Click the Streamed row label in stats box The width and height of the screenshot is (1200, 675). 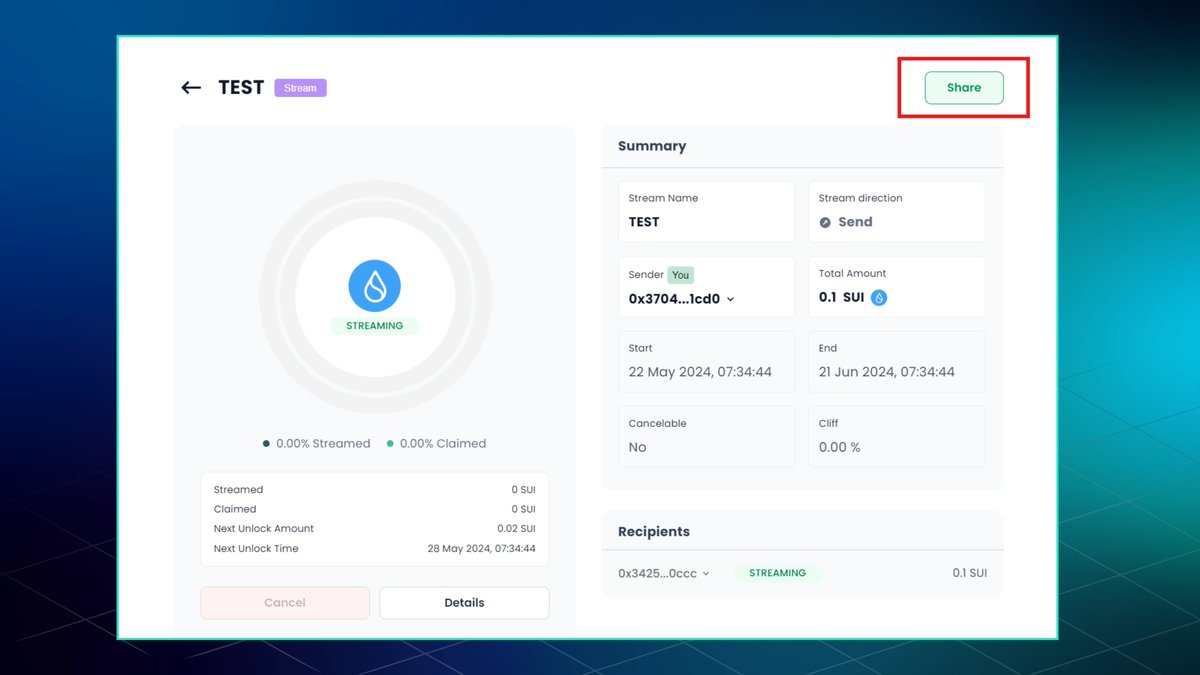[238, 490]
